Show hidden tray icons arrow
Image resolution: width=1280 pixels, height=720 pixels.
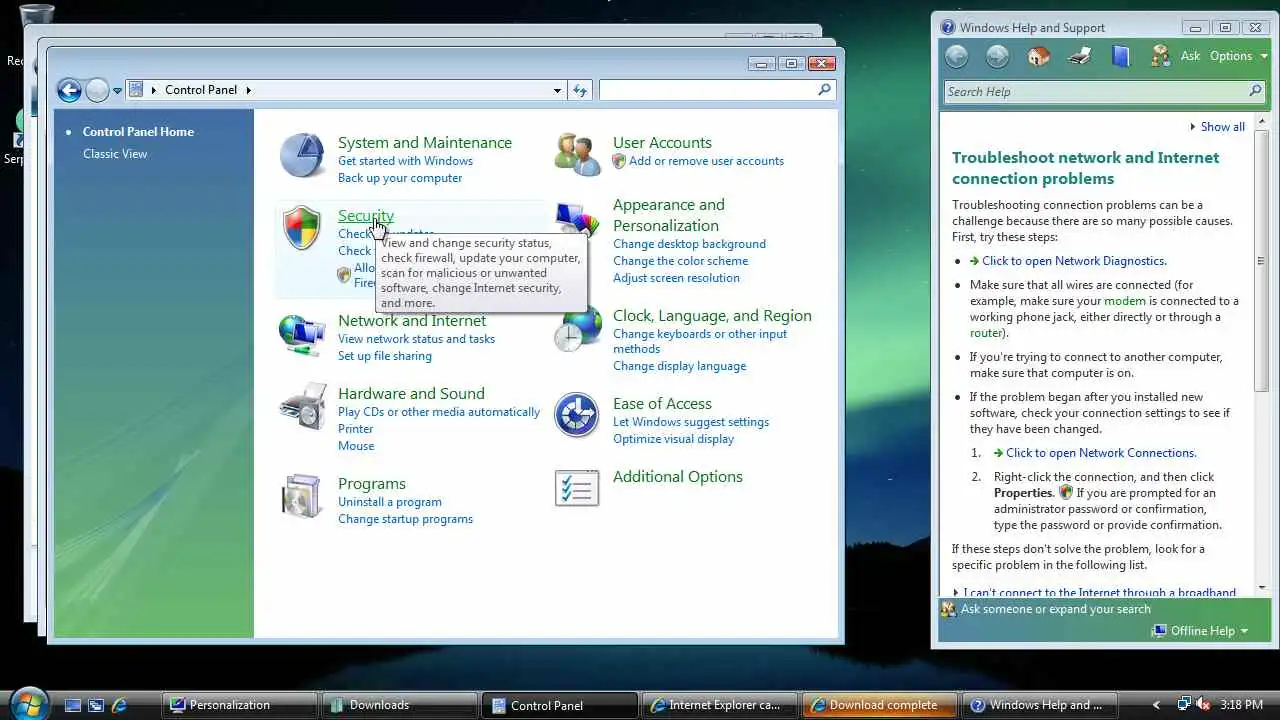click(1157, 705)
